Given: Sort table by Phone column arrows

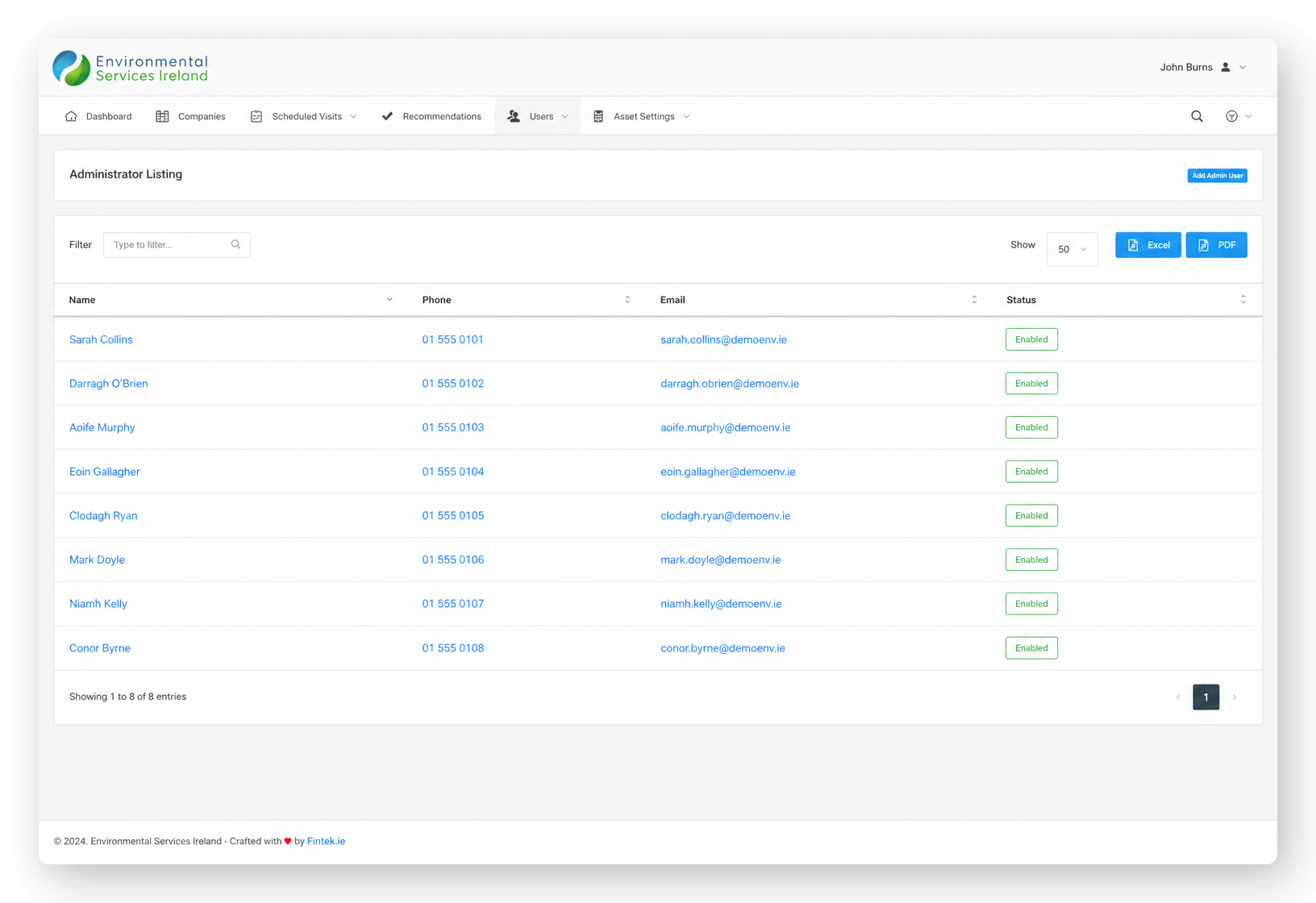Looking at the screenshot, I should (627, 300).
